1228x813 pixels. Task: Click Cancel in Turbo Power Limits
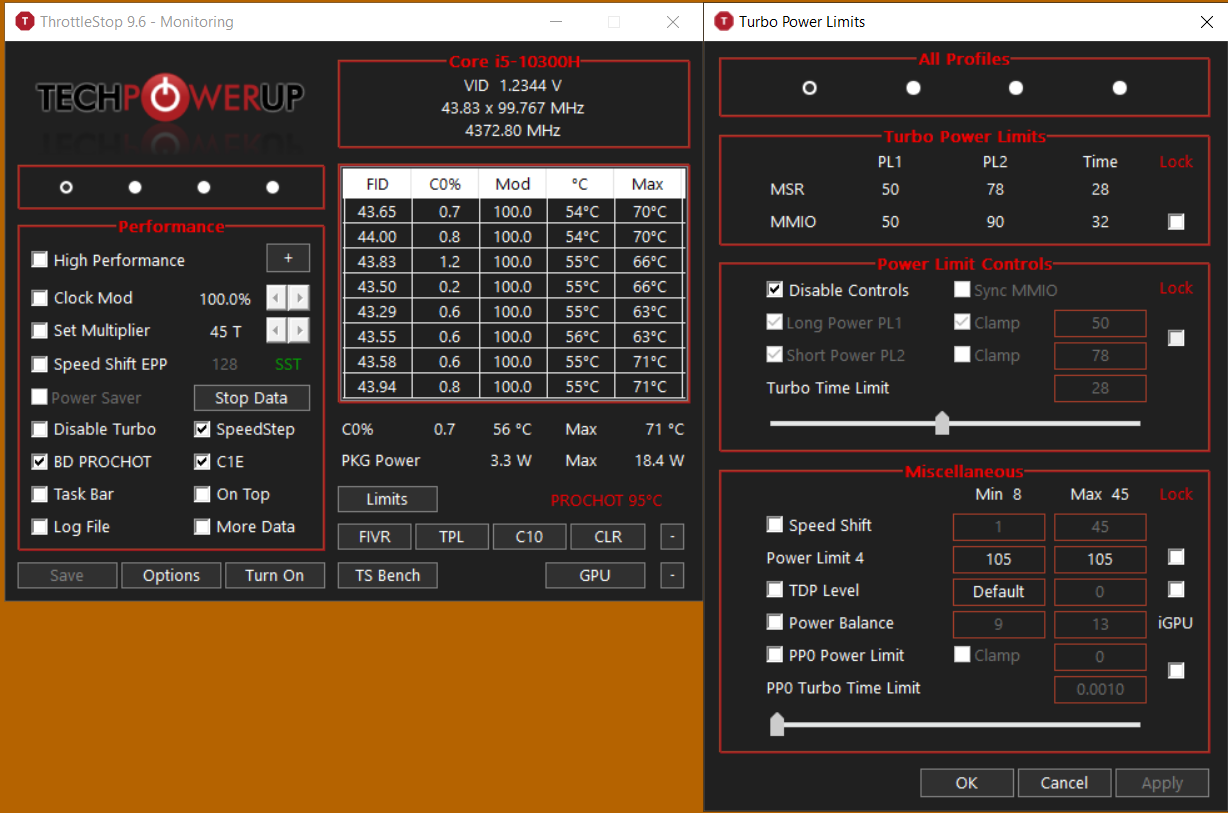pos(1064,783)
